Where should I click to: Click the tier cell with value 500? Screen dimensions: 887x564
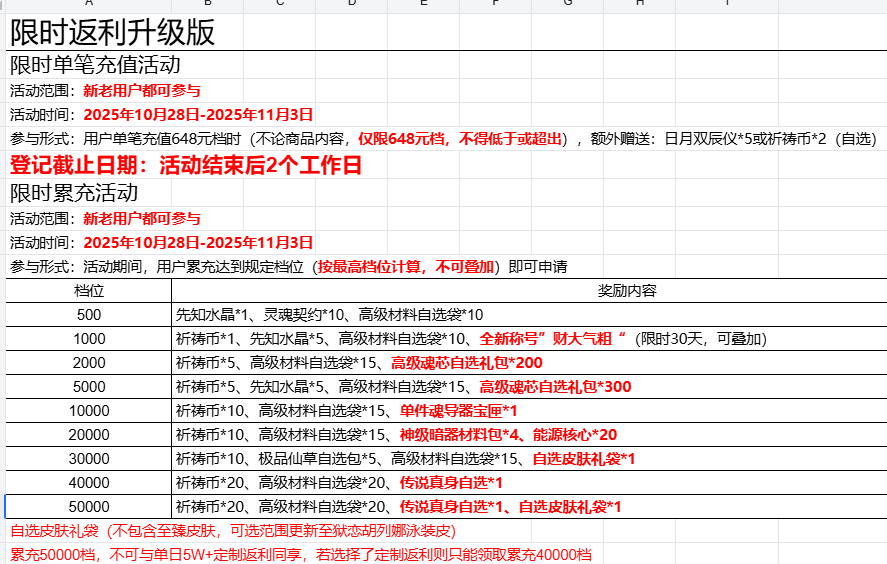click(89, 315)
